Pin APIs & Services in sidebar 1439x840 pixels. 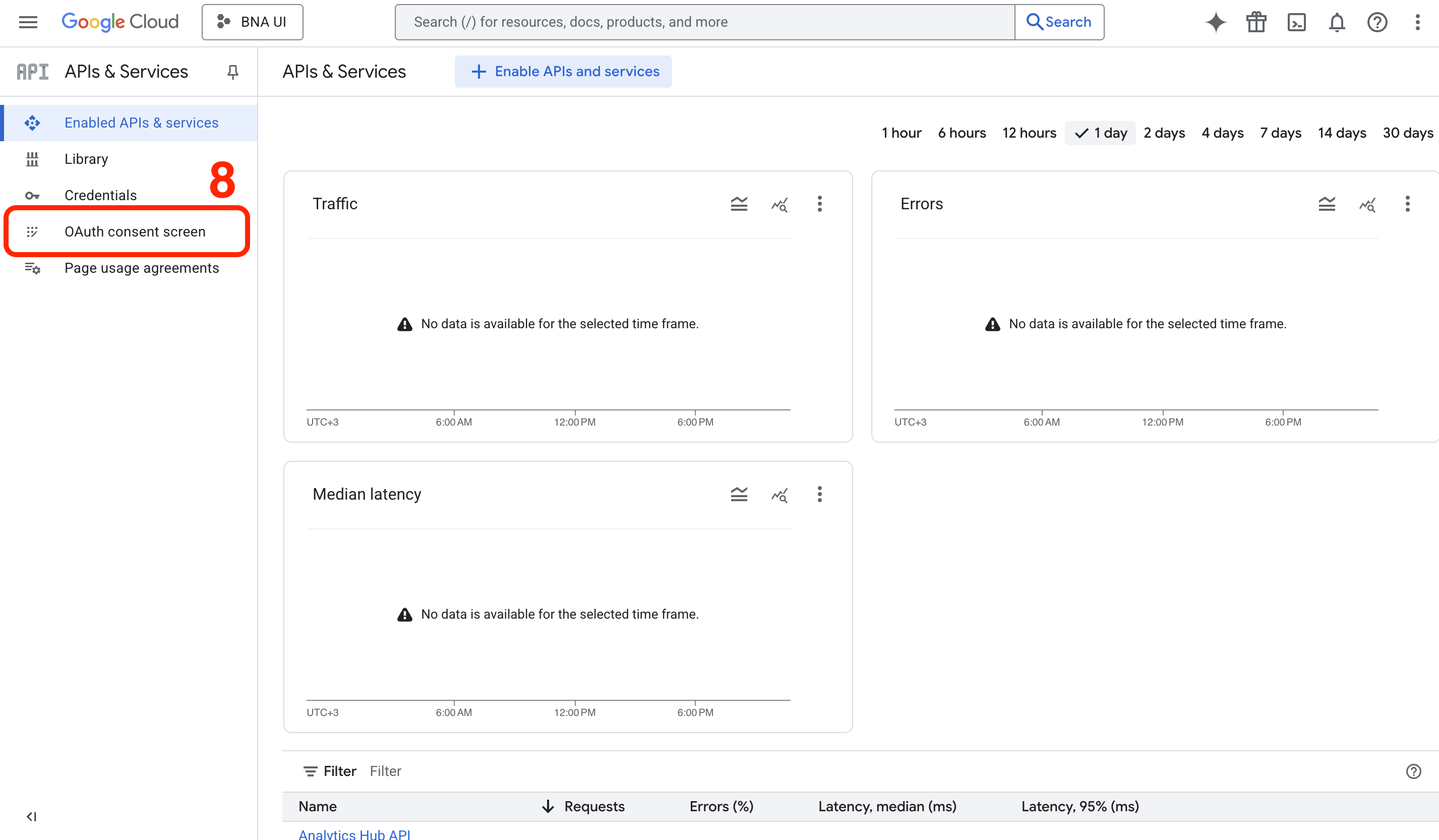coord(232,72)
